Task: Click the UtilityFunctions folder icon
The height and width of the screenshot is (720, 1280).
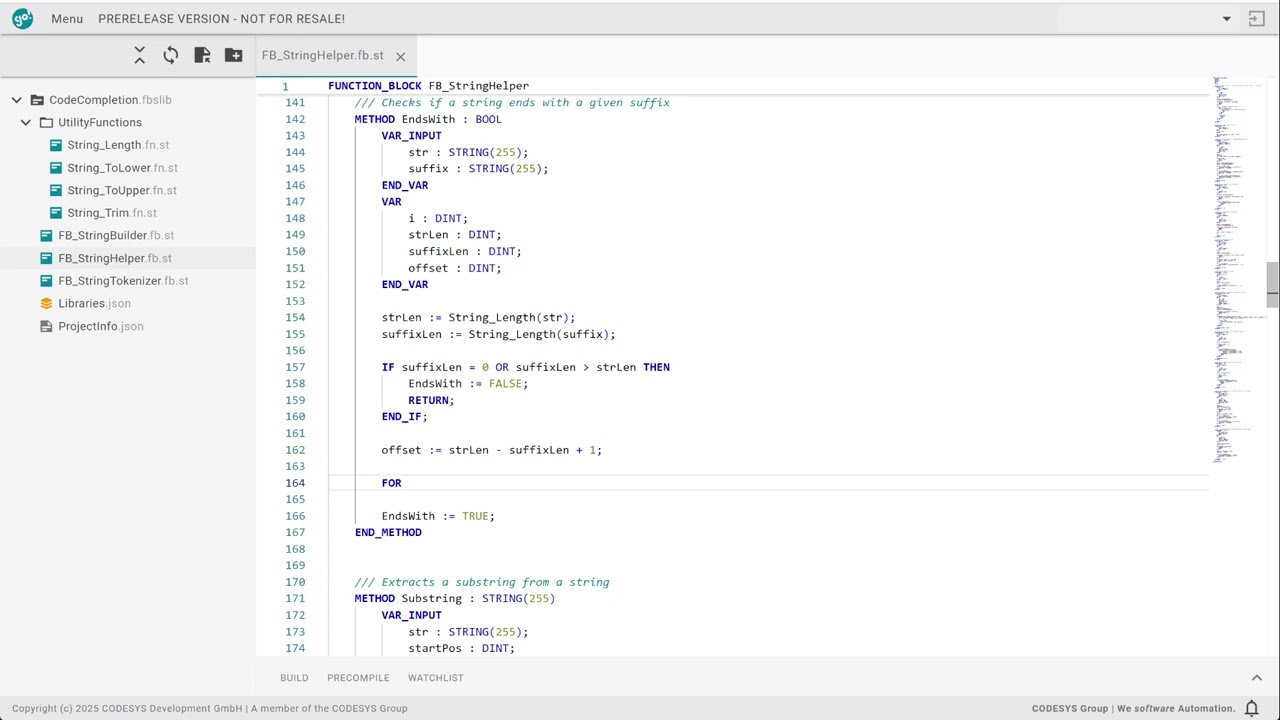Action: point(46,122)
